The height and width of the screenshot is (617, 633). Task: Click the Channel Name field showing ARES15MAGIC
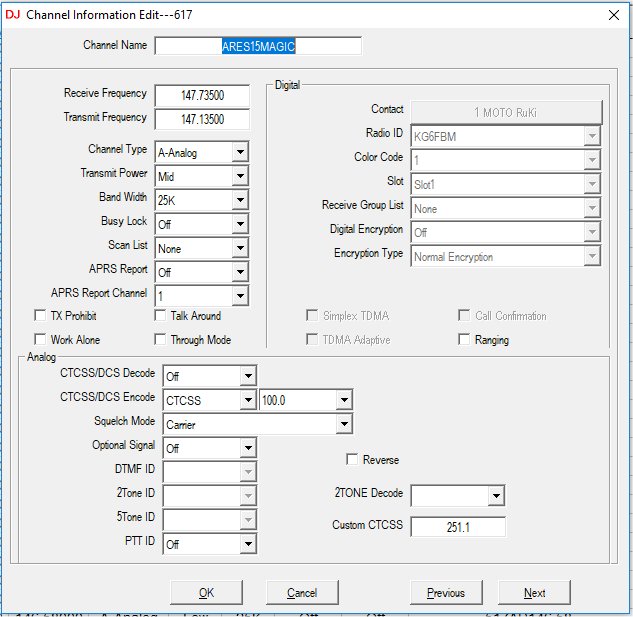258,46
